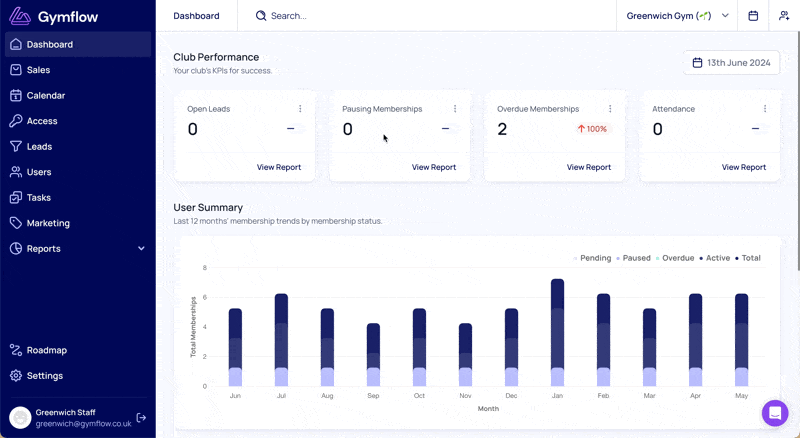The image size is (800, 438).
Task: Click the Gymflow logo icon
Action: point(20,16)
